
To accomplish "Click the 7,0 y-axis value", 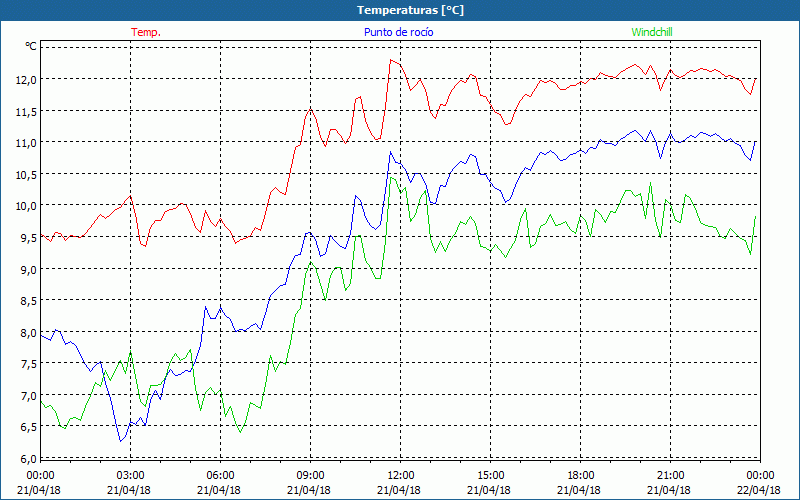I will click(x=29, y=395).
